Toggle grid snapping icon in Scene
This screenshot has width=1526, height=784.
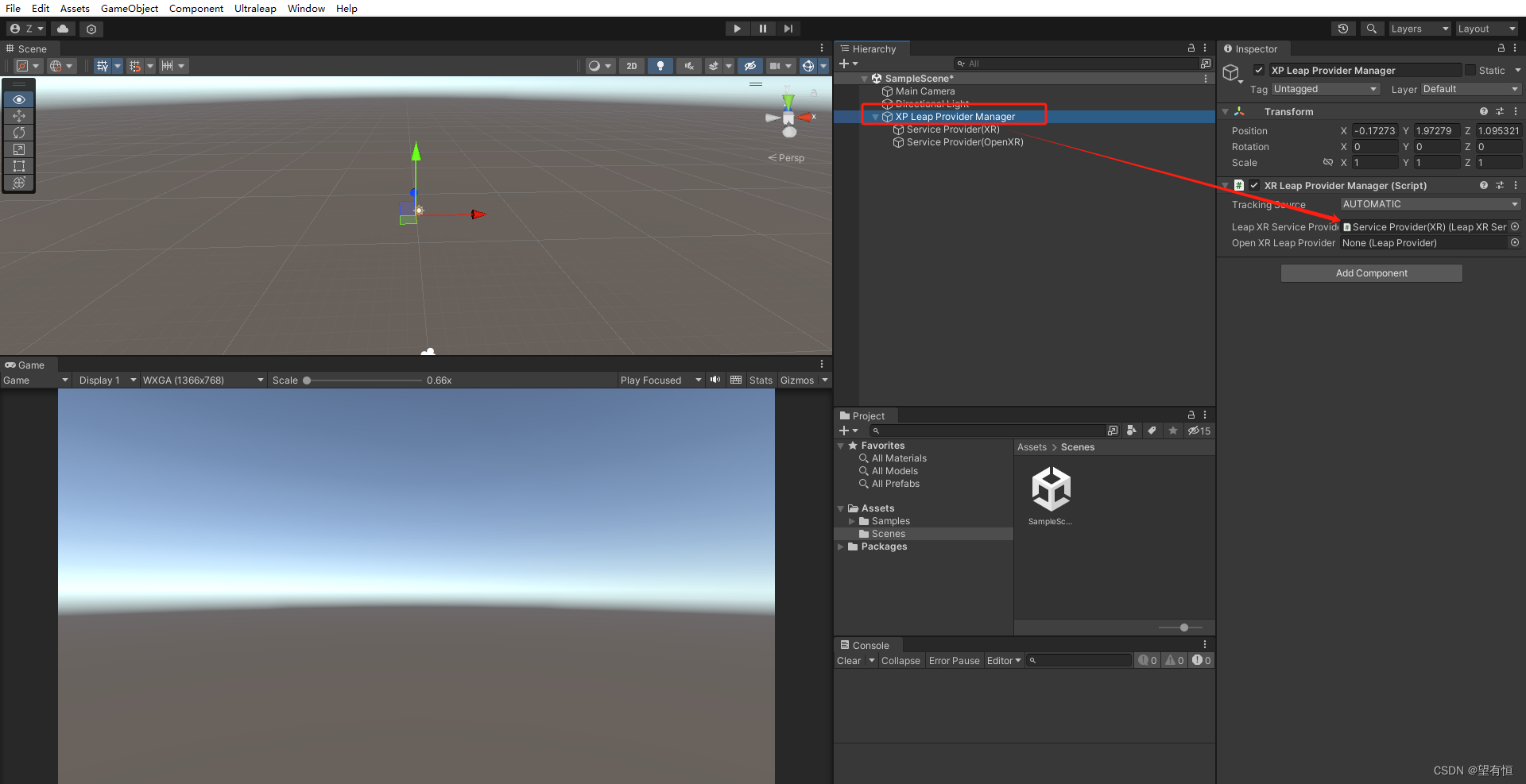click(135, 66)
